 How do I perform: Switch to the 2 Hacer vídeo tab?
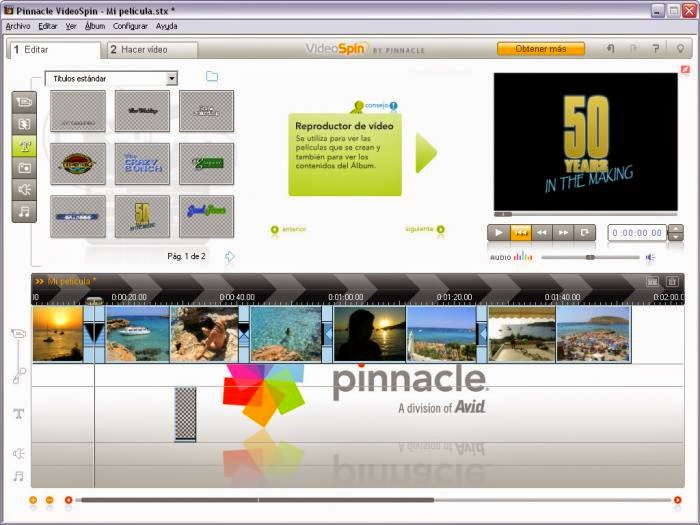[x=152, y=50]
